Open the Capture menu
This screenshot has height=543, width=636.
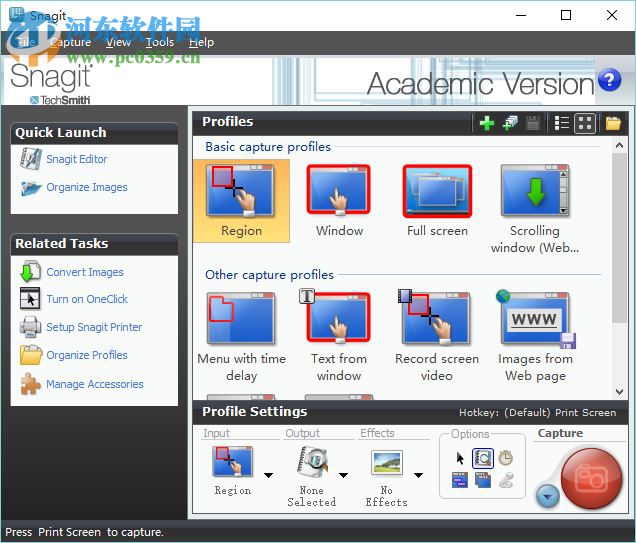coord(71,42)
